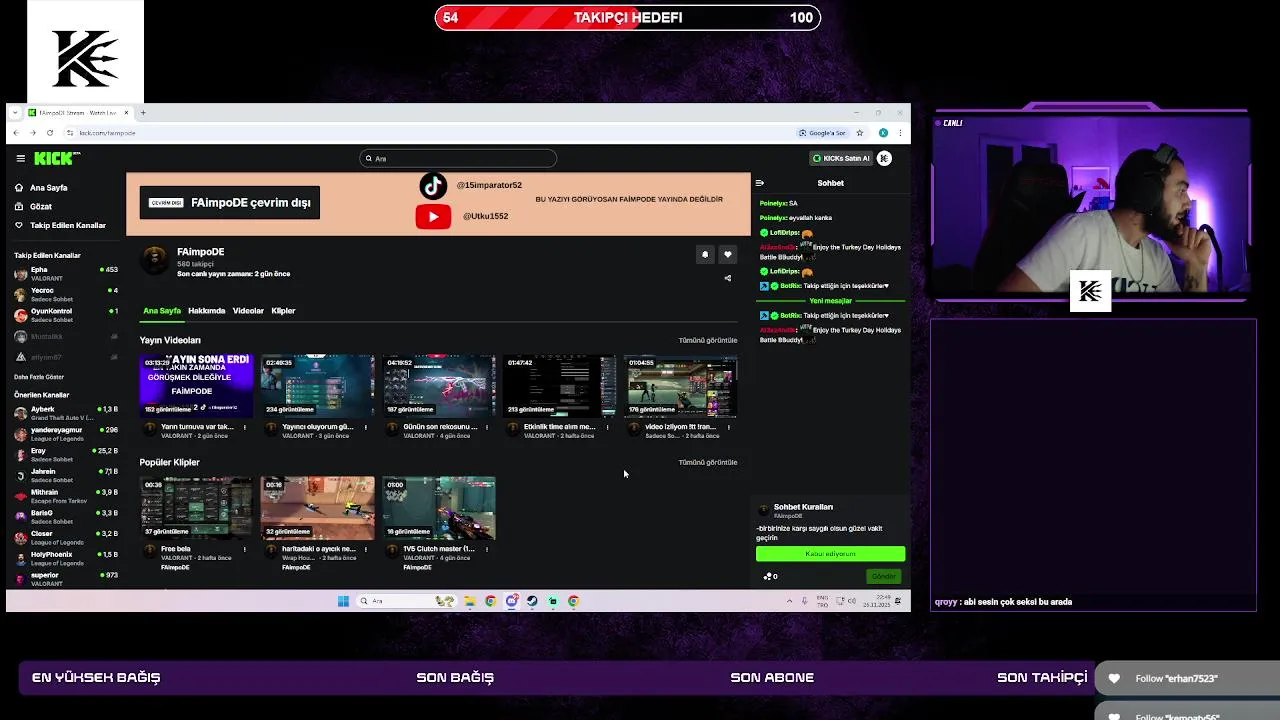Open the Chrome tab search chevron
1280x720 pixels.
16,112
